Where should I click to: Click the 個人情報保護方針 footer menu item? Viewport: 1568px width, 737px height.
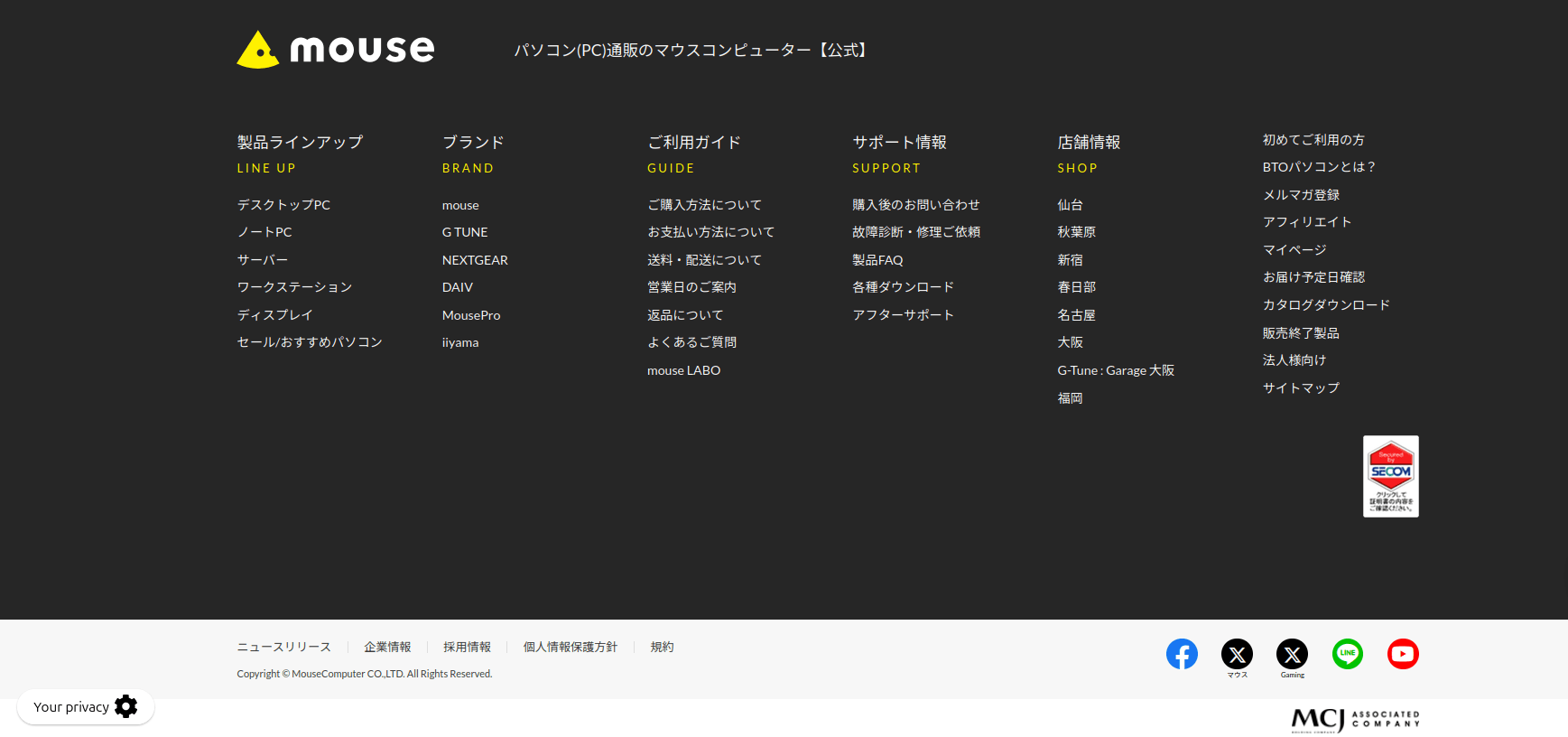571,647
